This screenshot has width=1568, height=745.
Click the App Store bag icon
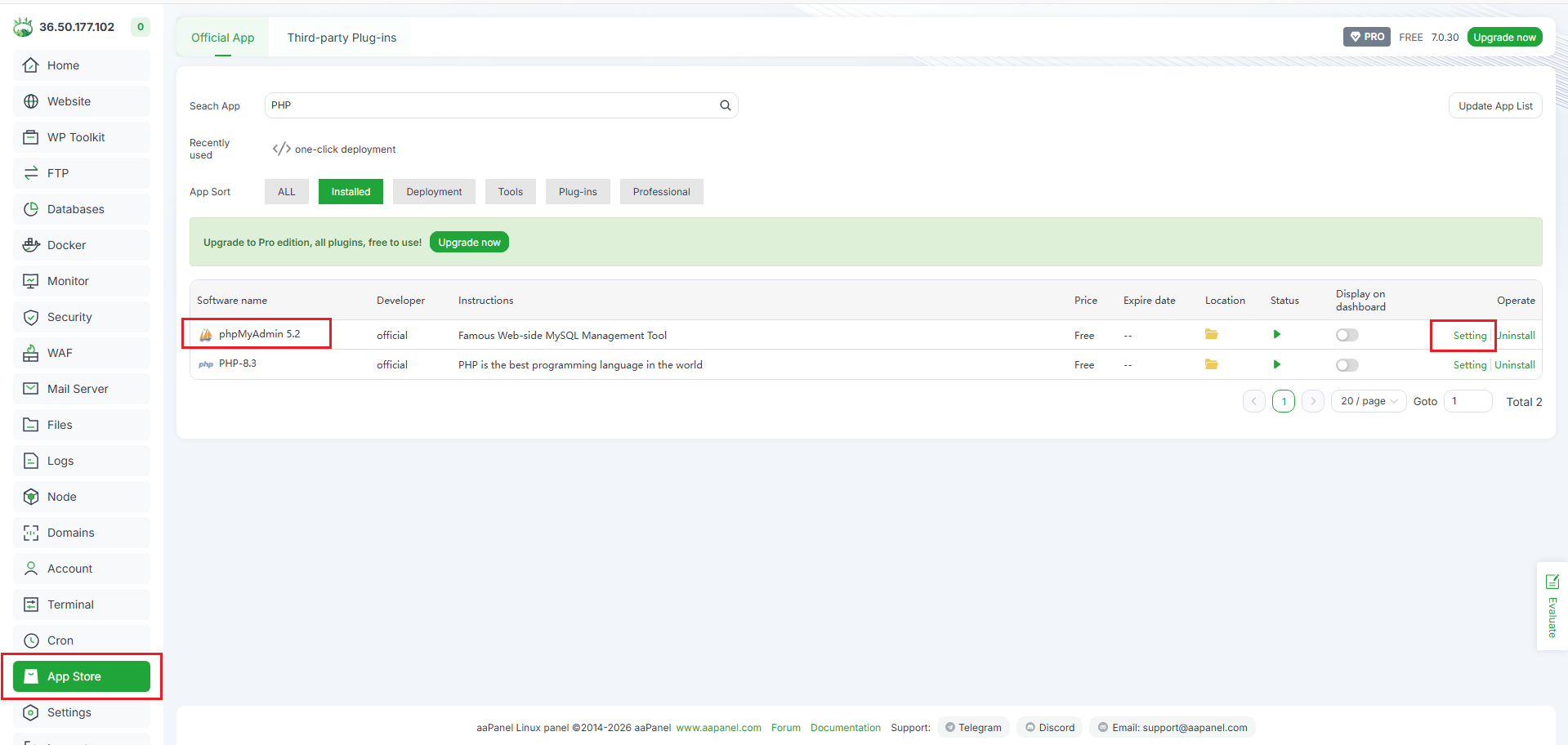(31, 676)
